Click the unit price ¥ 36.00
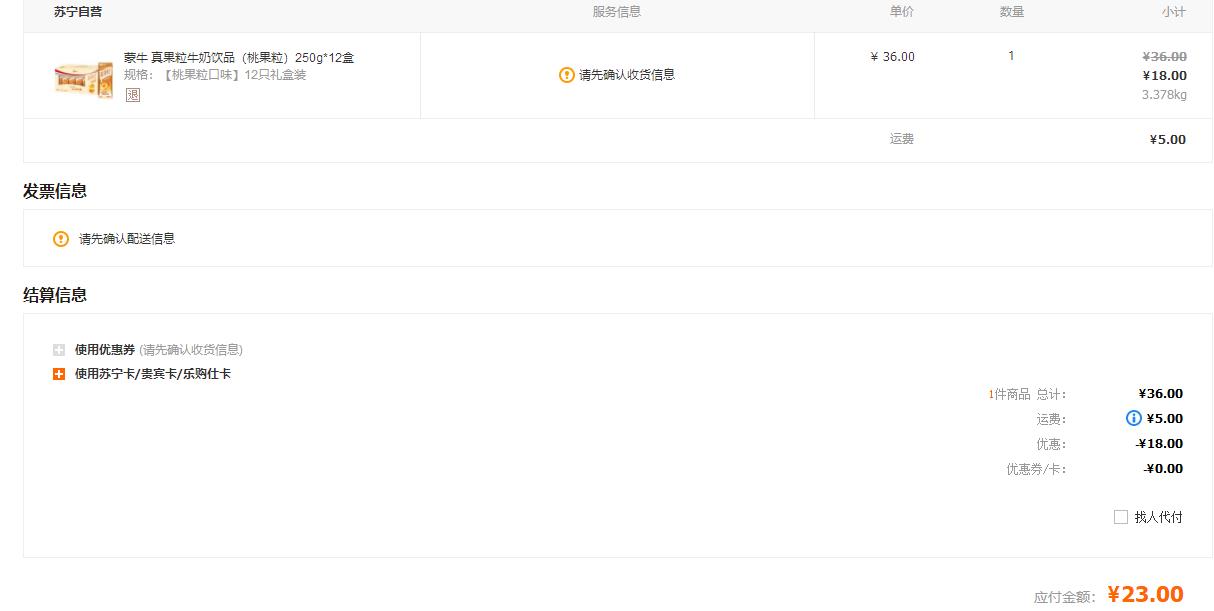 pyautogui.click(x=893, y=57)
